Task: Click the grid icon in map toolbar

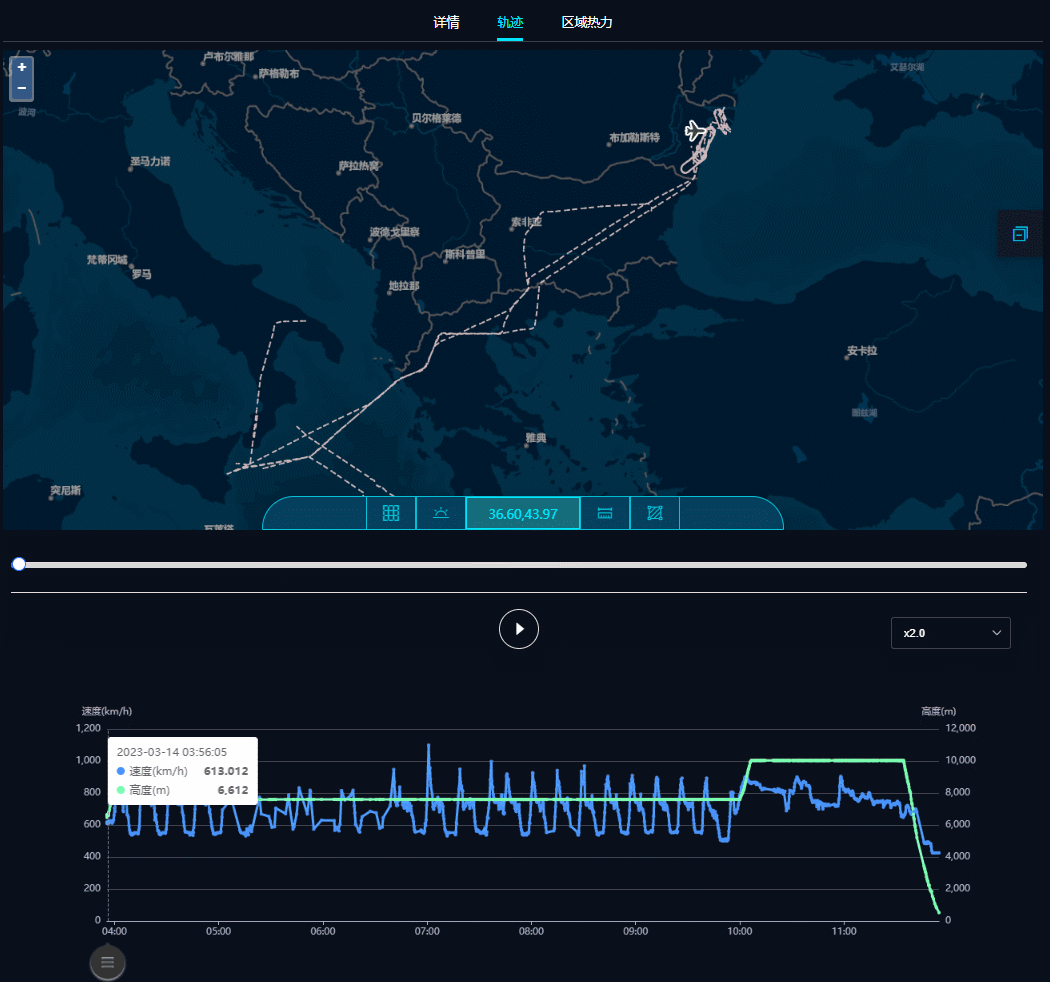Action: (x=391, y=514)
